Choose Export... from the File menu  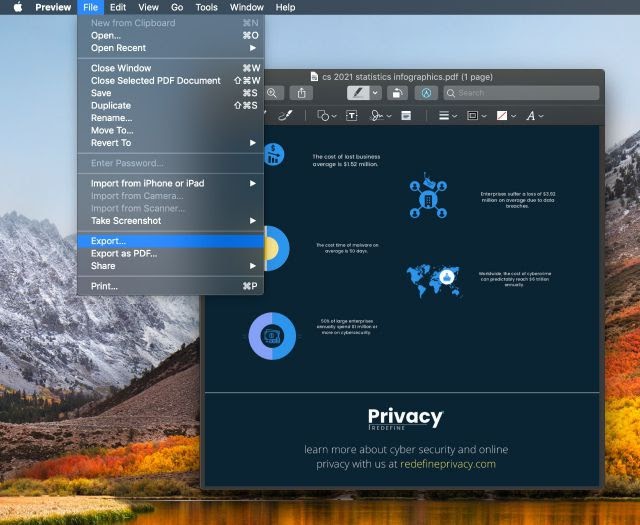[x=109, y=241]
